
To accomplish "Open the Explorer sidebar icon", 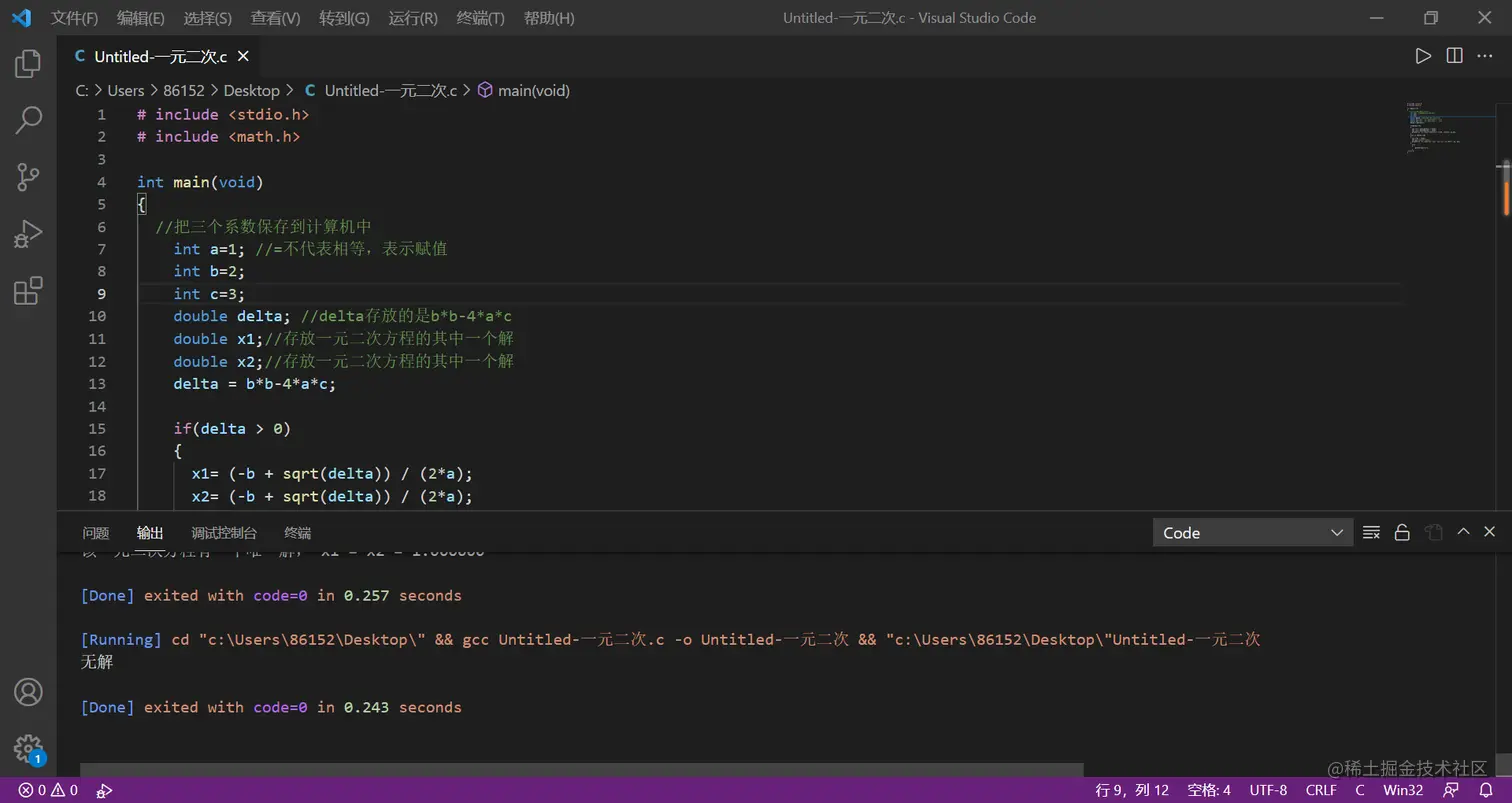I will 27,63.
